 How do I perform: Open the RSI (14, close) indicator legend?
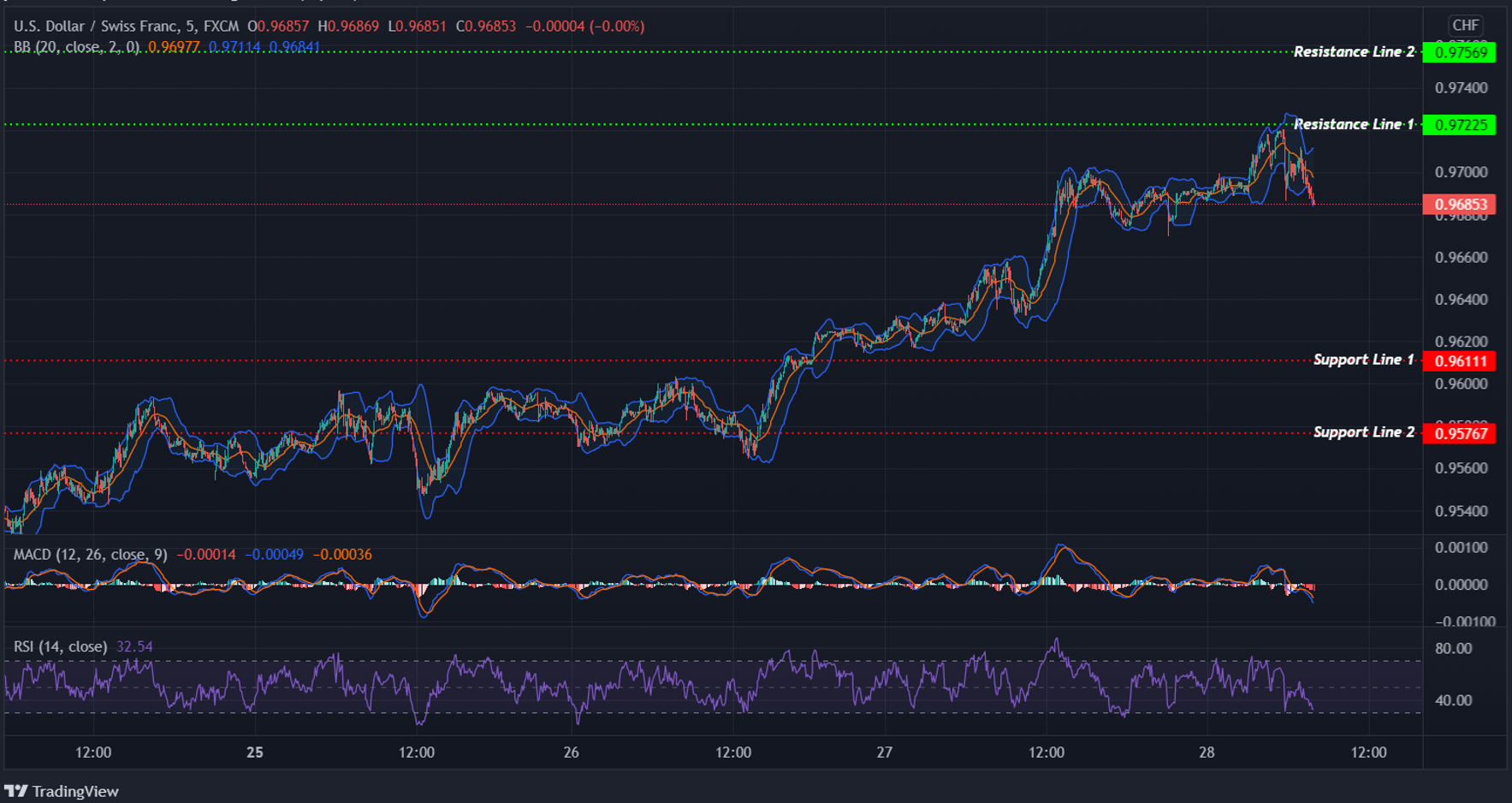[60, 646]
